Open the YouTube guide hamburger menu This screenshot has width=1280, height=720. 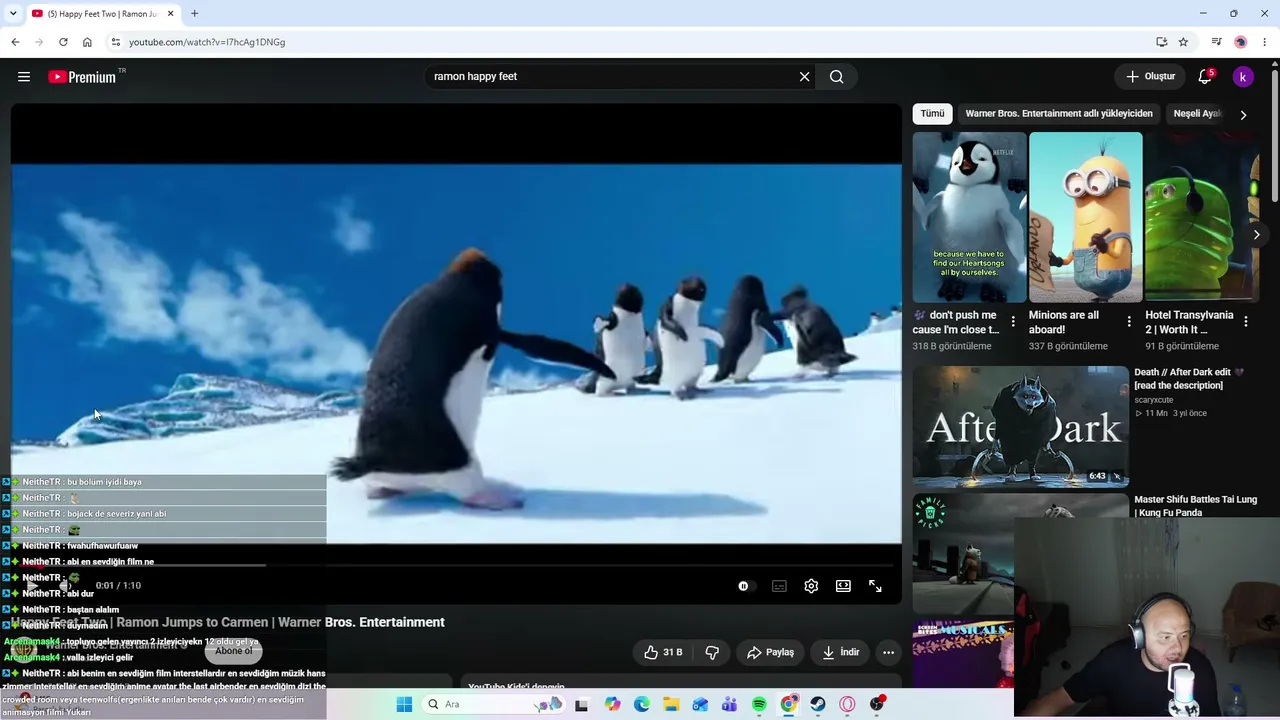pos(24,77)
